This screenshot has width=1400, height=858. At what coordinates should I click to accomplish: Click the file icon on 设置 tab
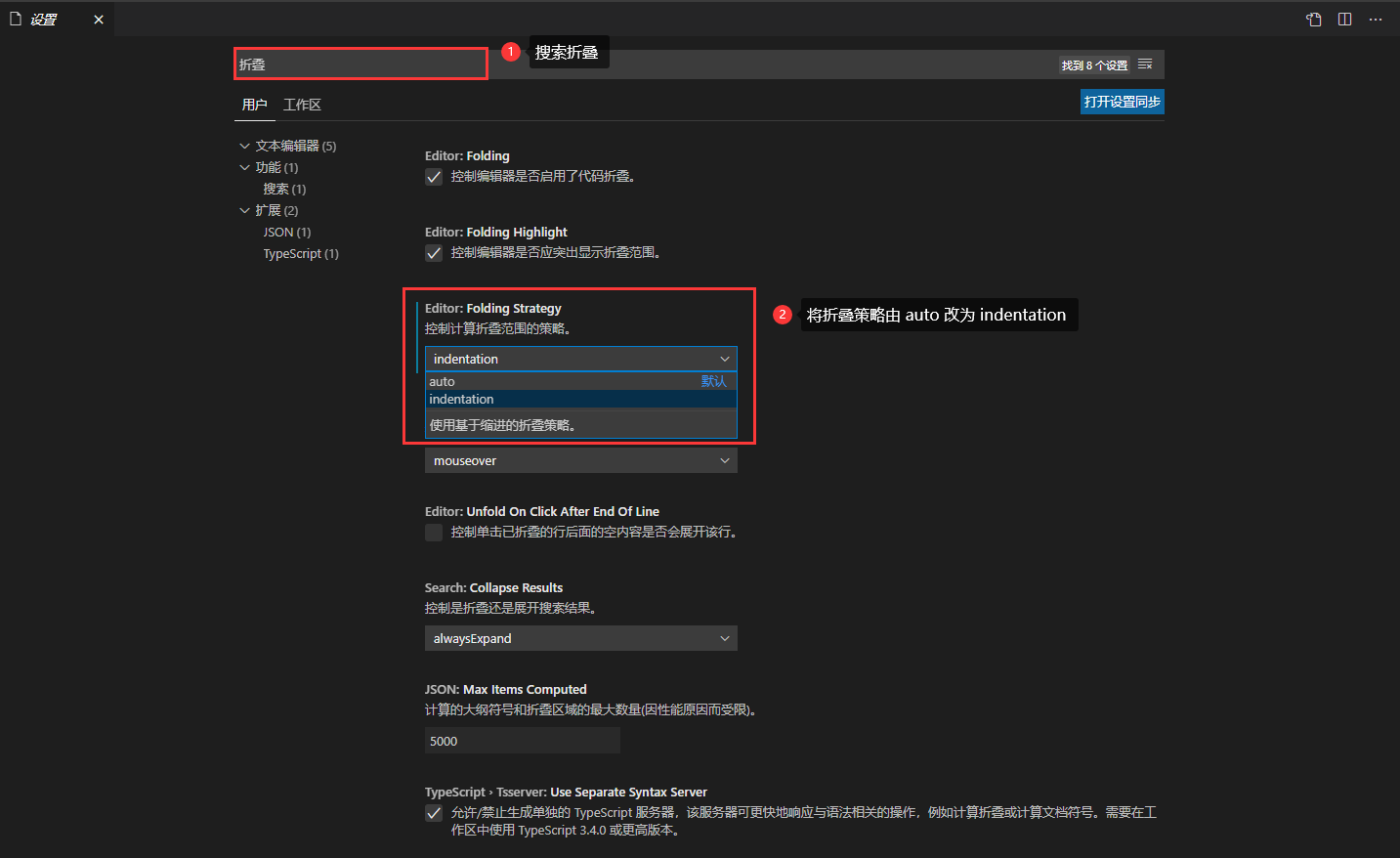16,19
